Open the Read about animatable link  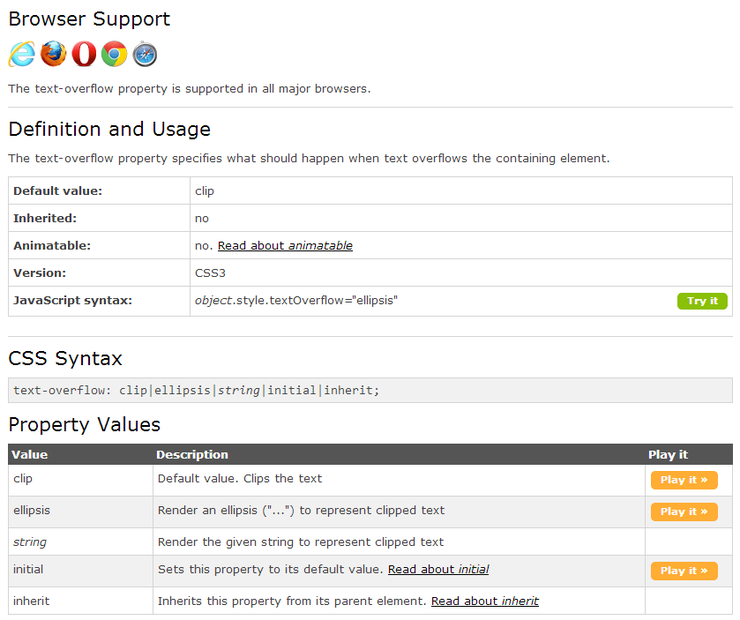(285, 246)
